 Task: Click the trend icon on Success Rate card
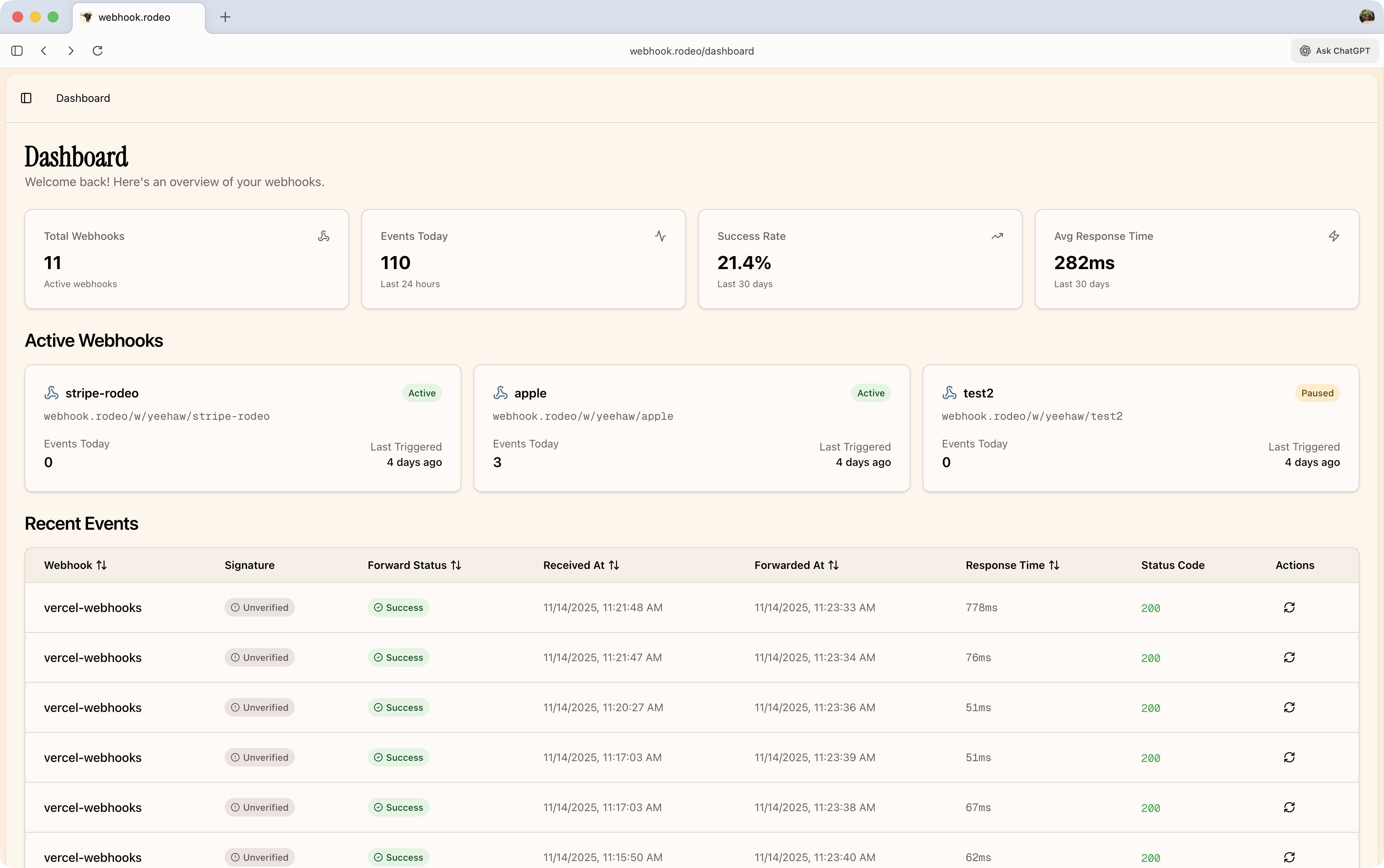click(997, 235)
